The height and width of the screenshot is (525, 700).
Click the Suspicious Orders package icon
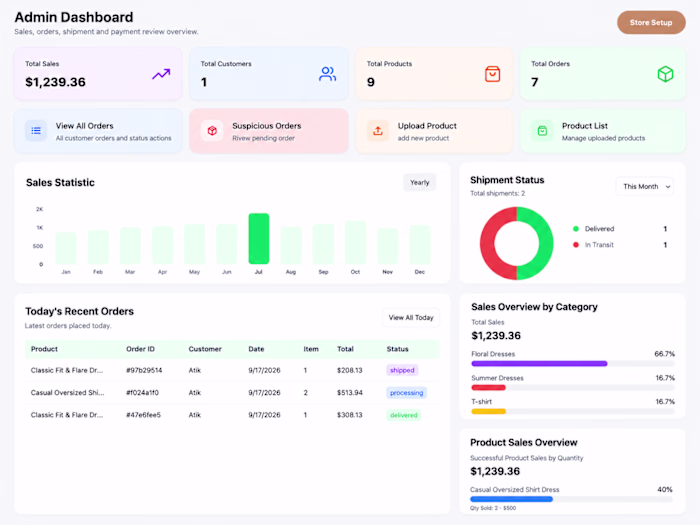212,131
